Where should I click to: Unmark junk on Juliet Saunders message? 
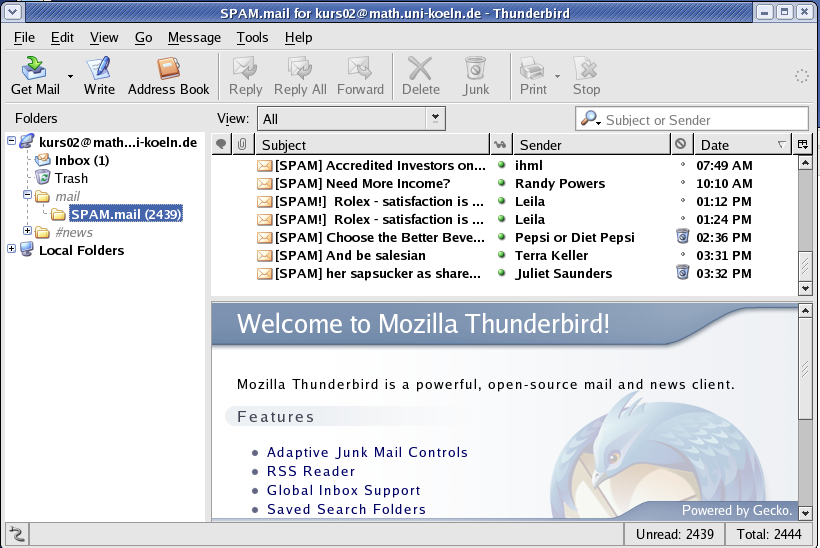682,272
